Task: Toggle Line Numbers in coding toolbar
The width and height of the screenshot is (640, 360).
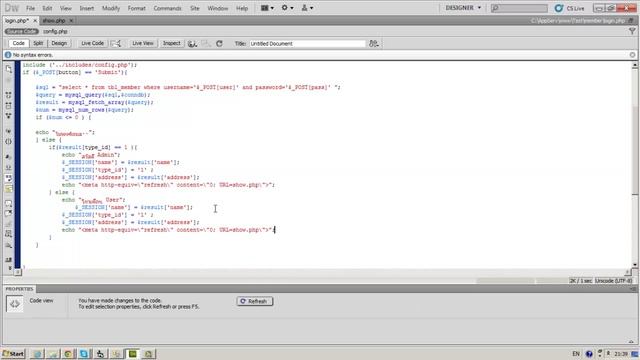Action: point(9,156)
